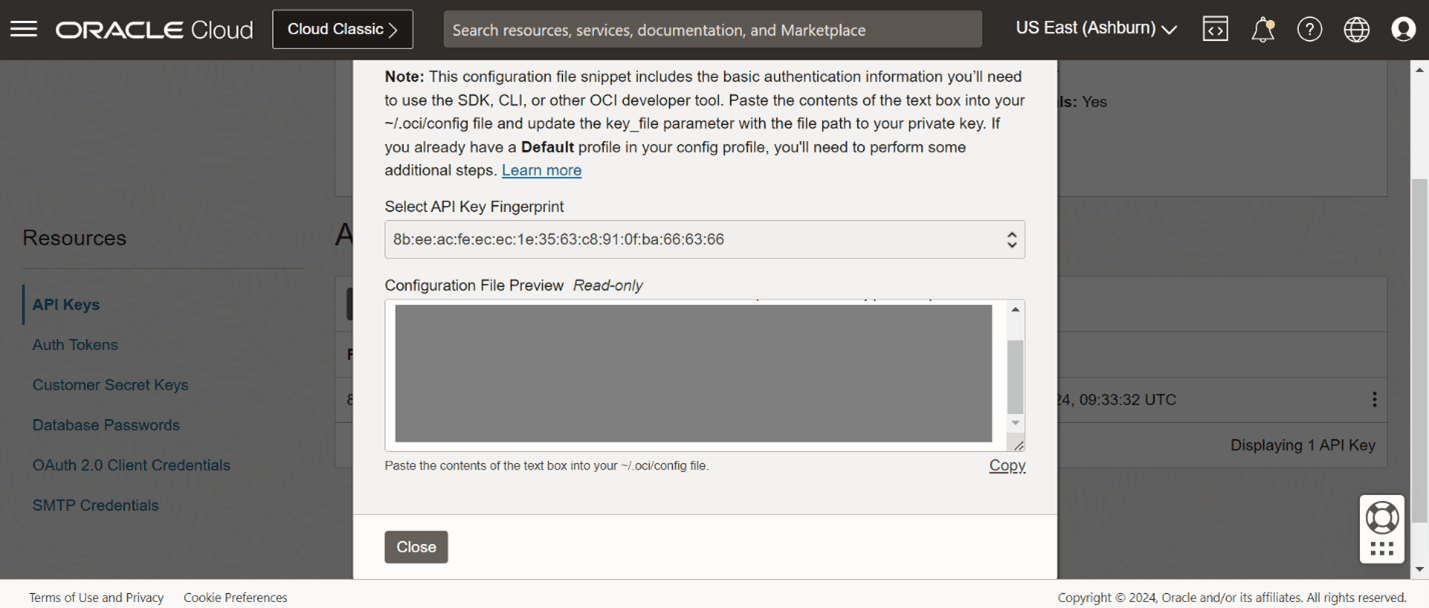
Task: Open the notifications bell
Action: [x=1263, y=29]
